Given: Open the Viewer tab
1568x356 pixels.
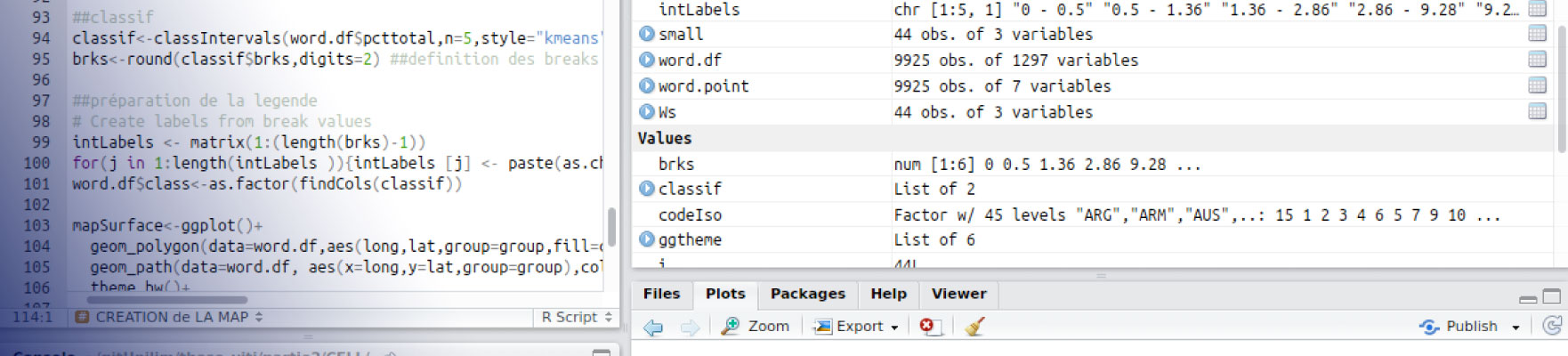Looking at the screenshot, I should tap(958, 294).
